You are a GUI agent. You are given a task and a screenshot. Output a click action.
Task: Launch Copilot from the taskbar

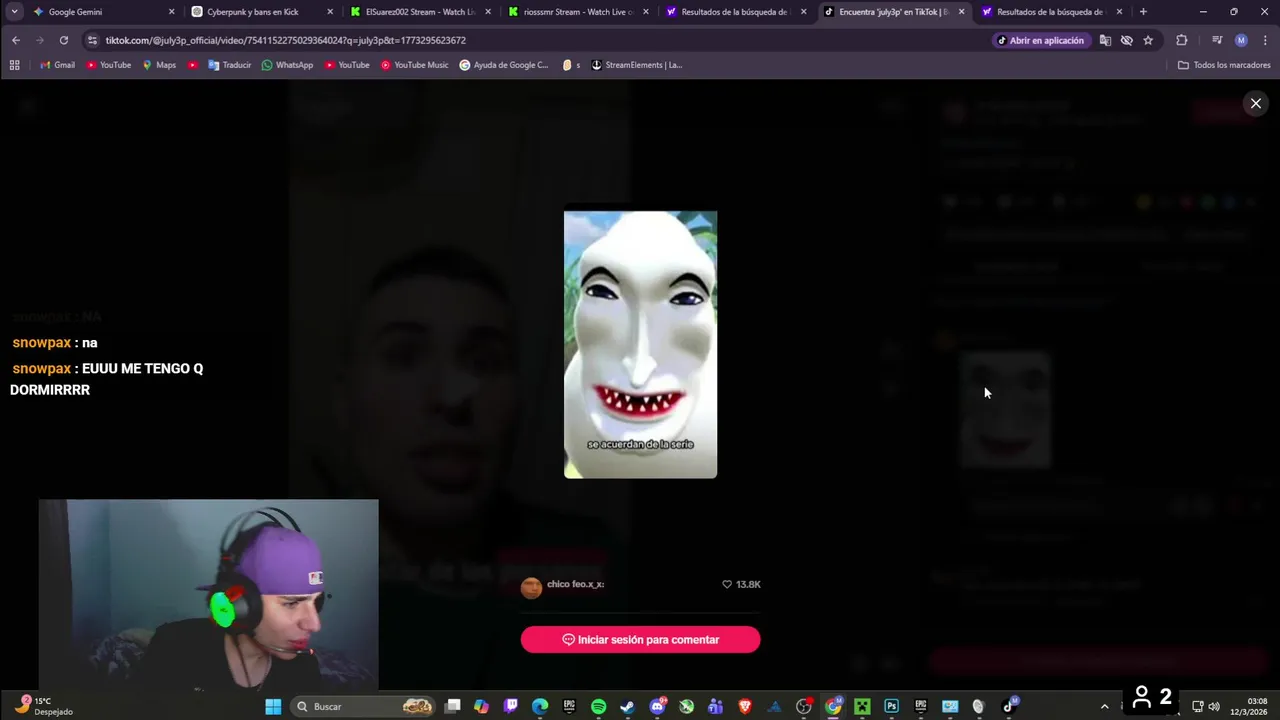pyautogui.click(x=481, y=706)
